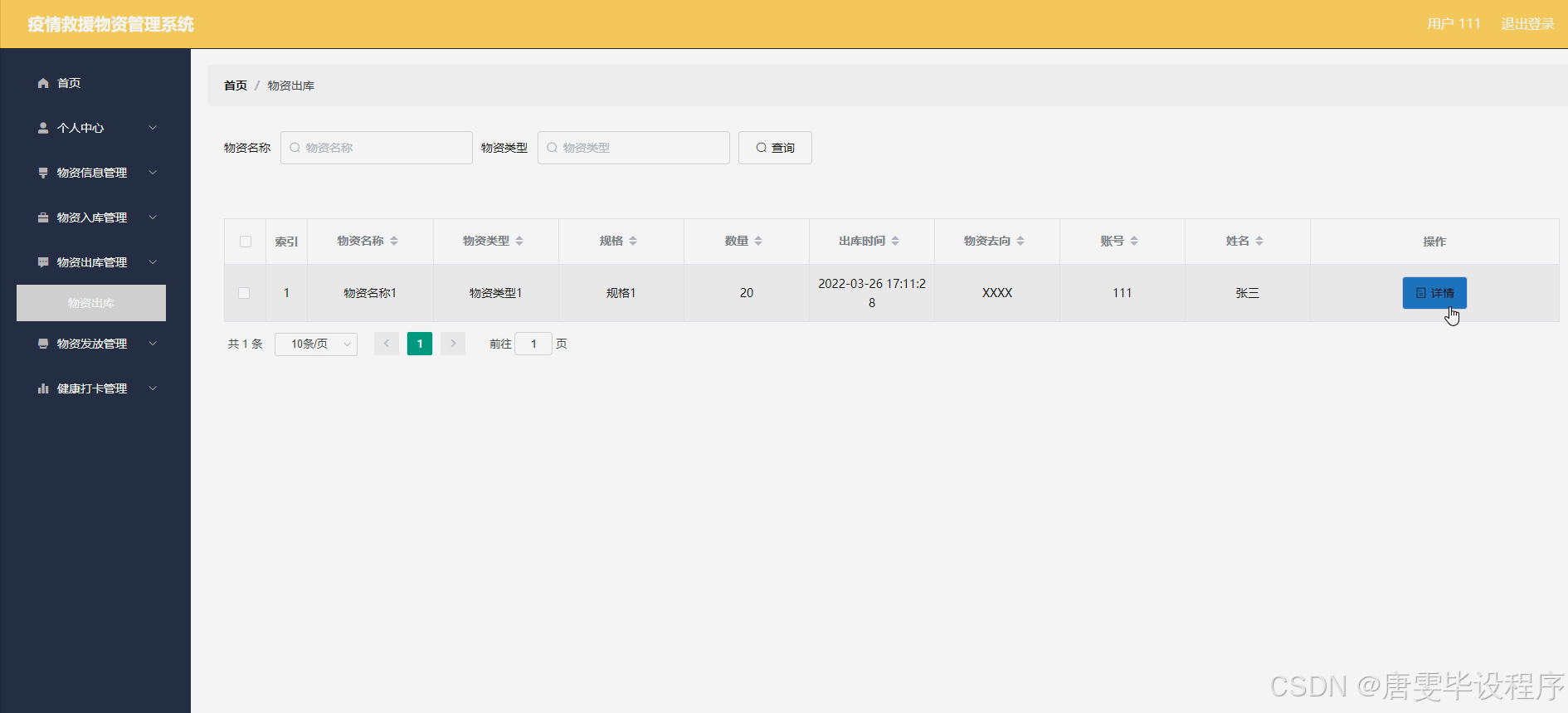Toggle the select-all header checkbox
Viewport: 1568px width, 713px height.
(x=246, y=242)
